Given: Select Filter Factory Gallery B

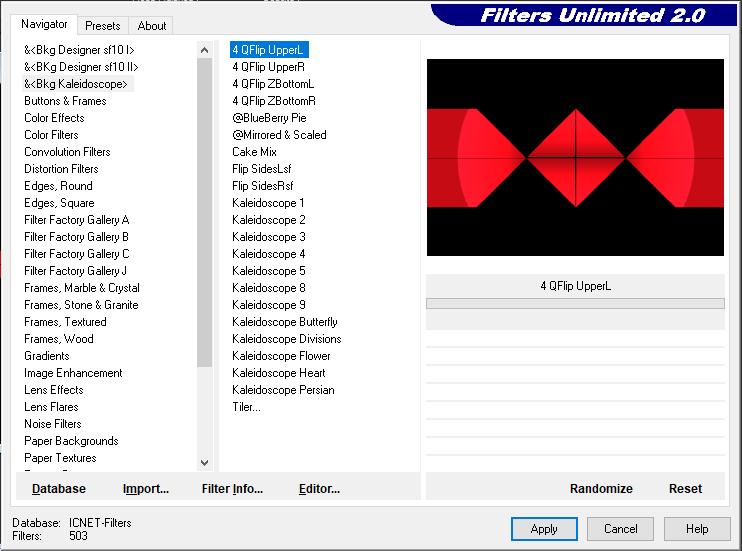Looking at the screenshot, I should point(76,237).
